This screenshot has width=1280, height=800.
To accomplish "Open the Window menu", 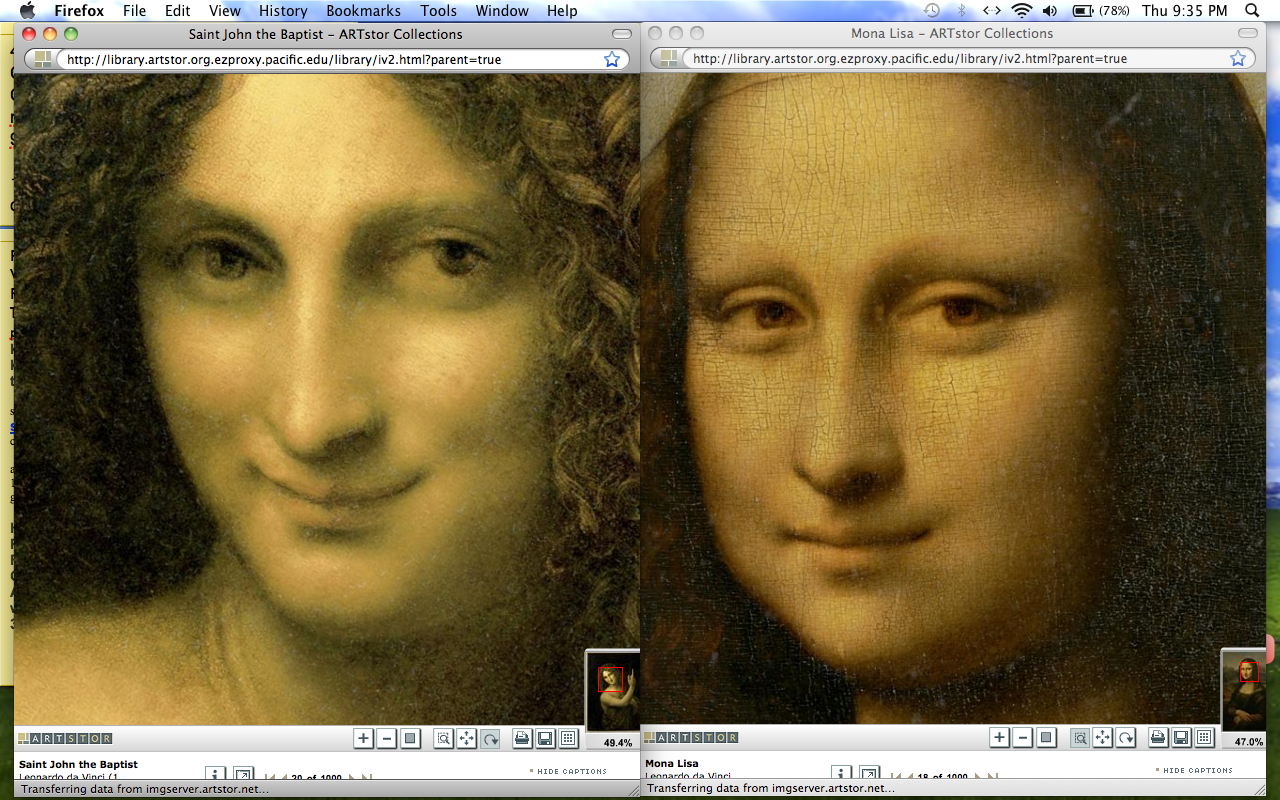I will pos(502,11).
